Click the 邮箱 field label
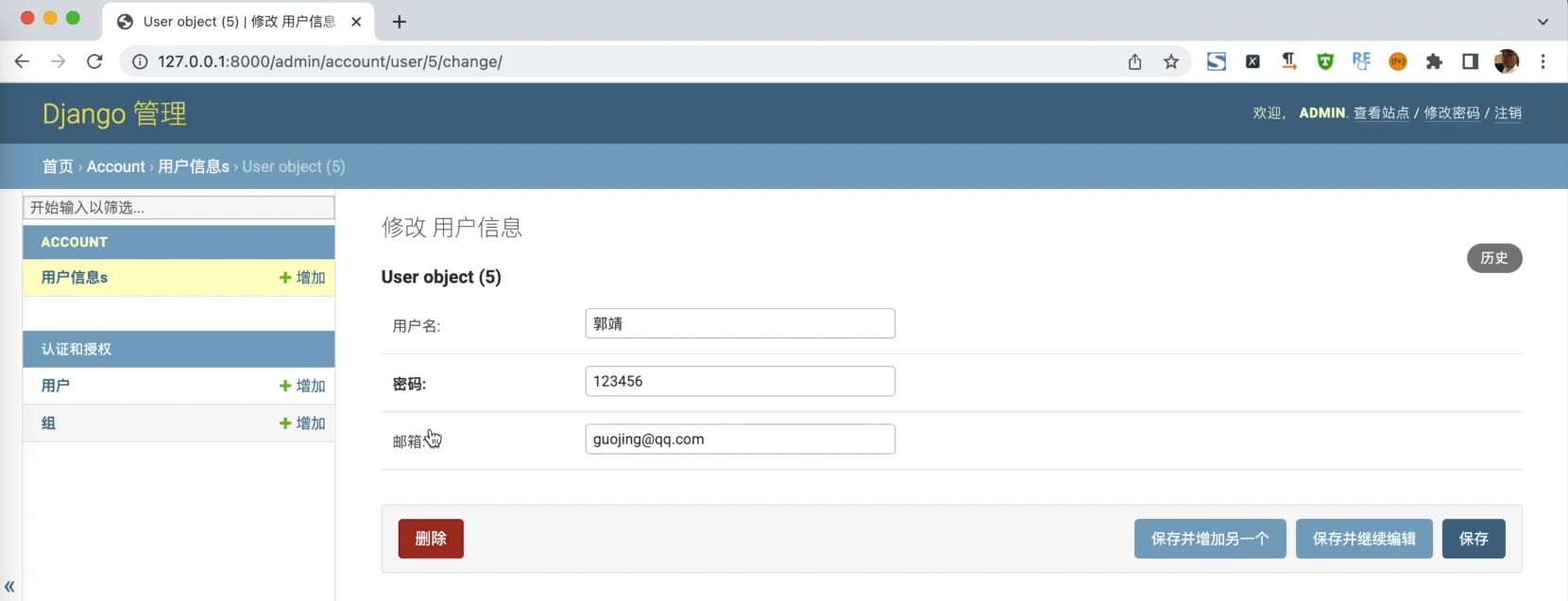 409,441
